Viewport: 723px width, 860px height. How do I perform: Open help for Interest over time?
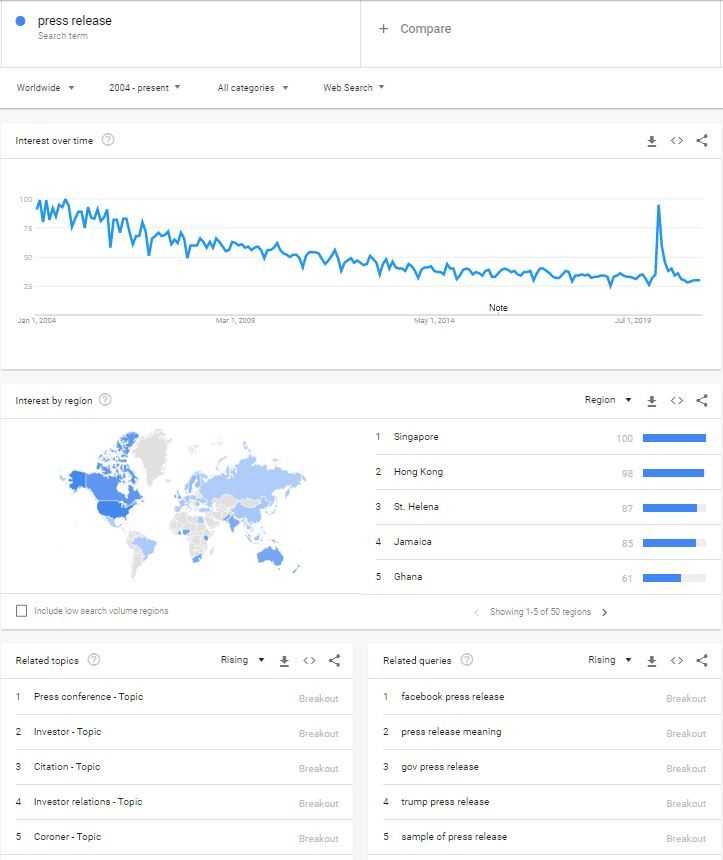[x=108, y=140]
